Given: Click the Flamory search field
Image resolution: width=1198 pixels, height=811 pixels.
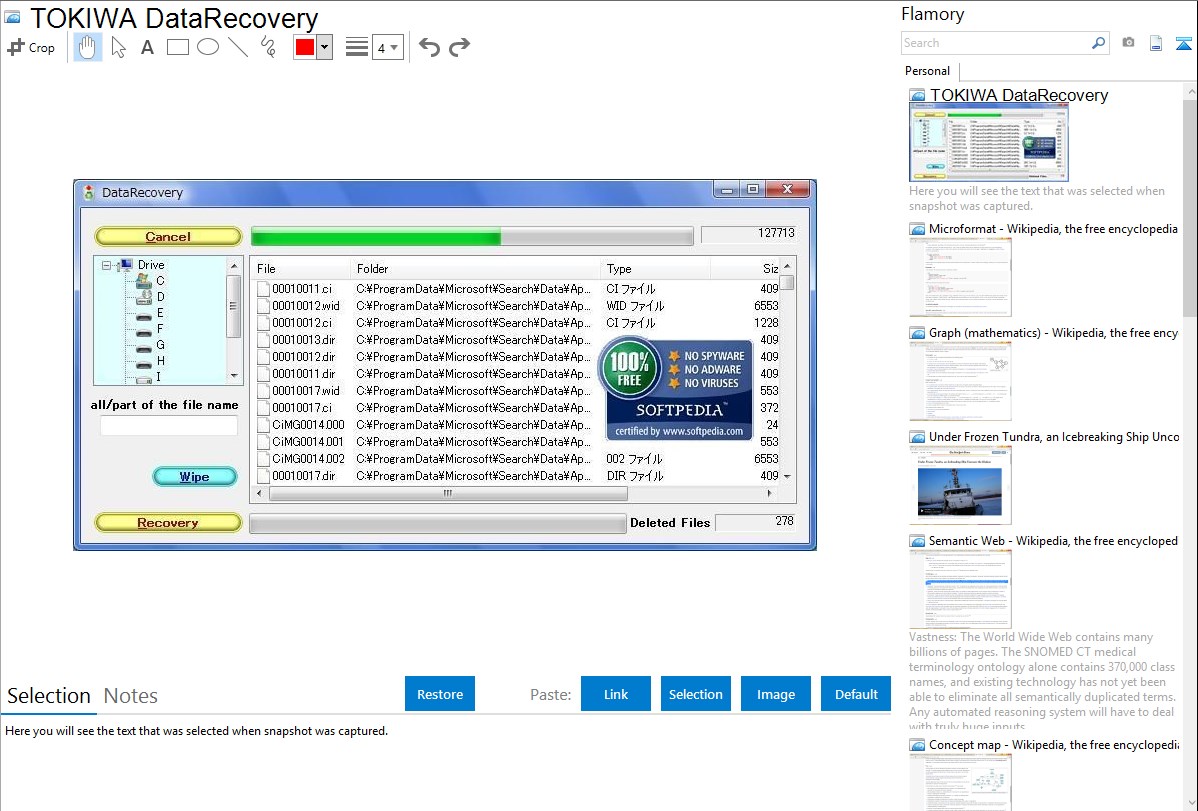Looking at the screenshot, I should (995, 43).
